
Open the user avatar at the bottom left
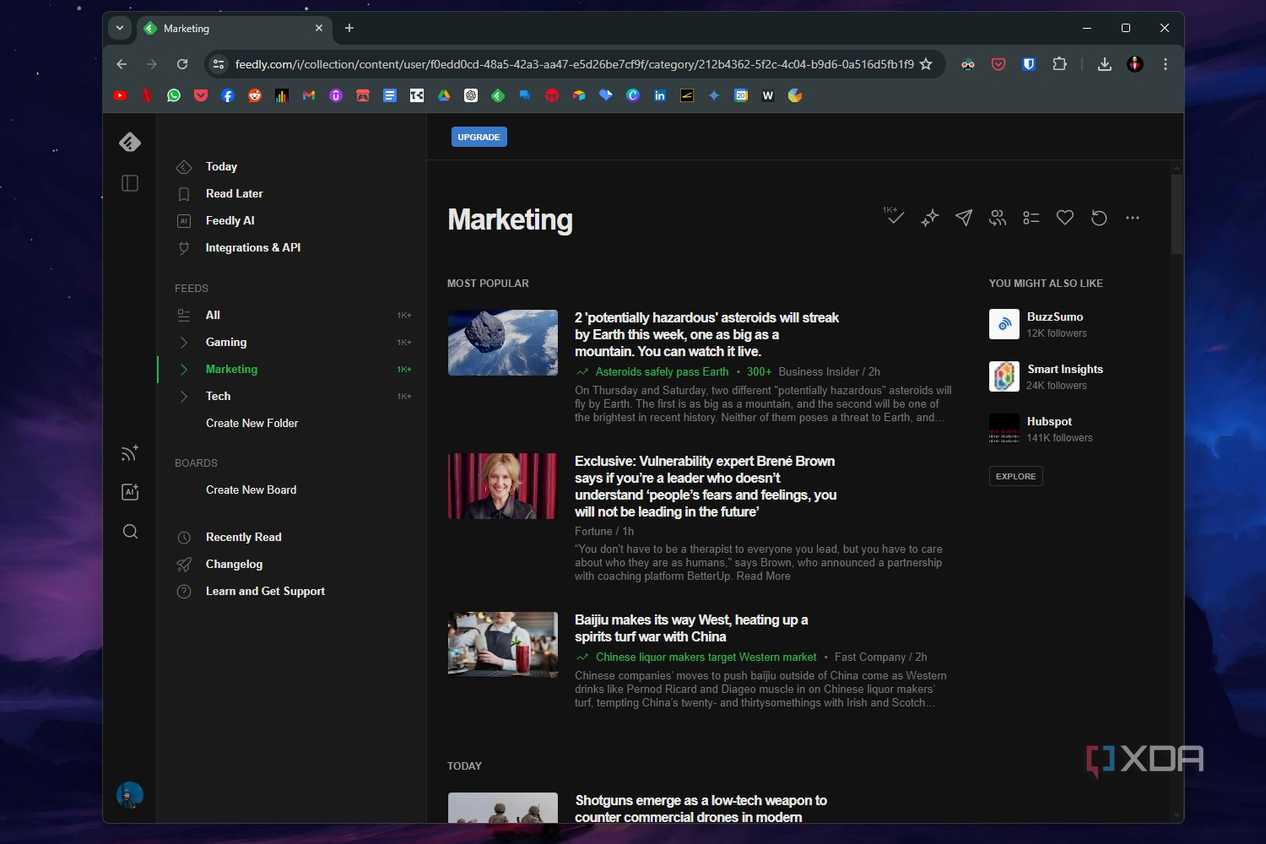(x=130, y=795)
